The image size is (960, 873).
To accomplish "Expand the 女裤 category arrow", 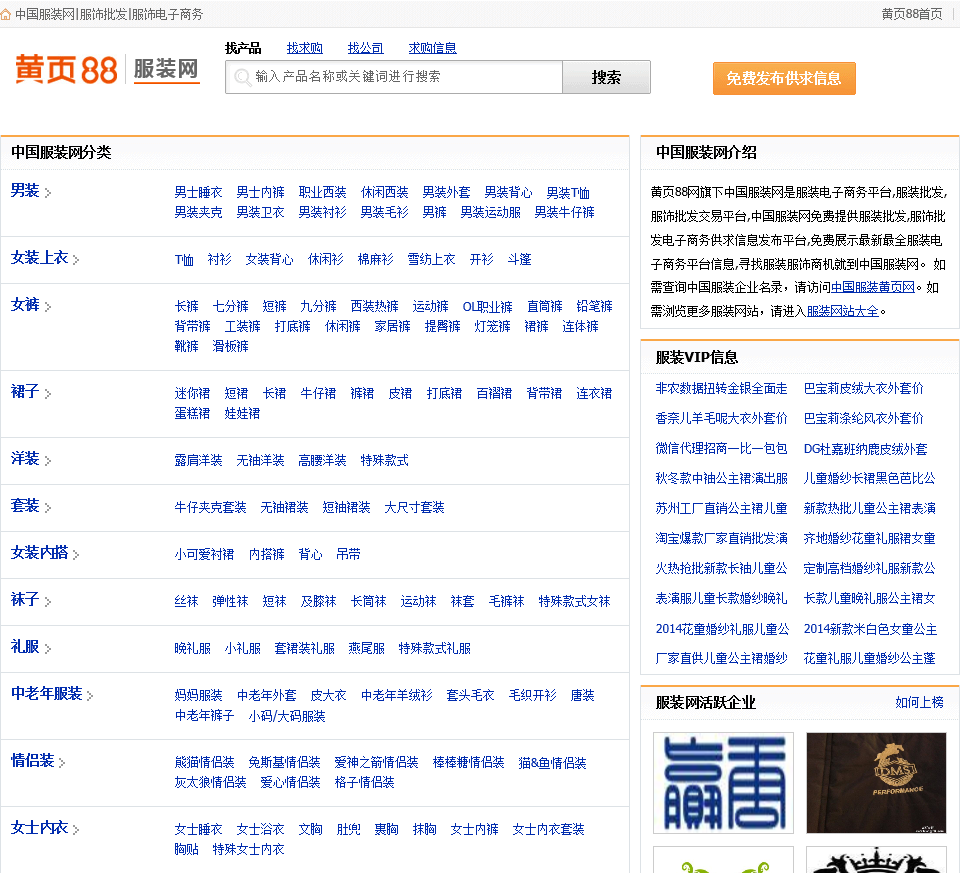I will coord(48,307).
